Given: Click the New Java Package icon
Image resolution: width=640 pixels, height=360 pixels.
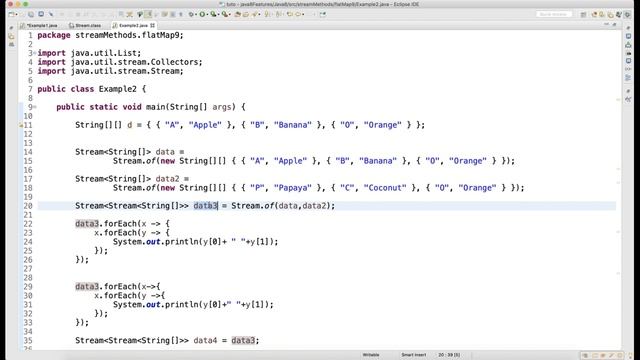Looking at the screenshot, I should [238, 14].
